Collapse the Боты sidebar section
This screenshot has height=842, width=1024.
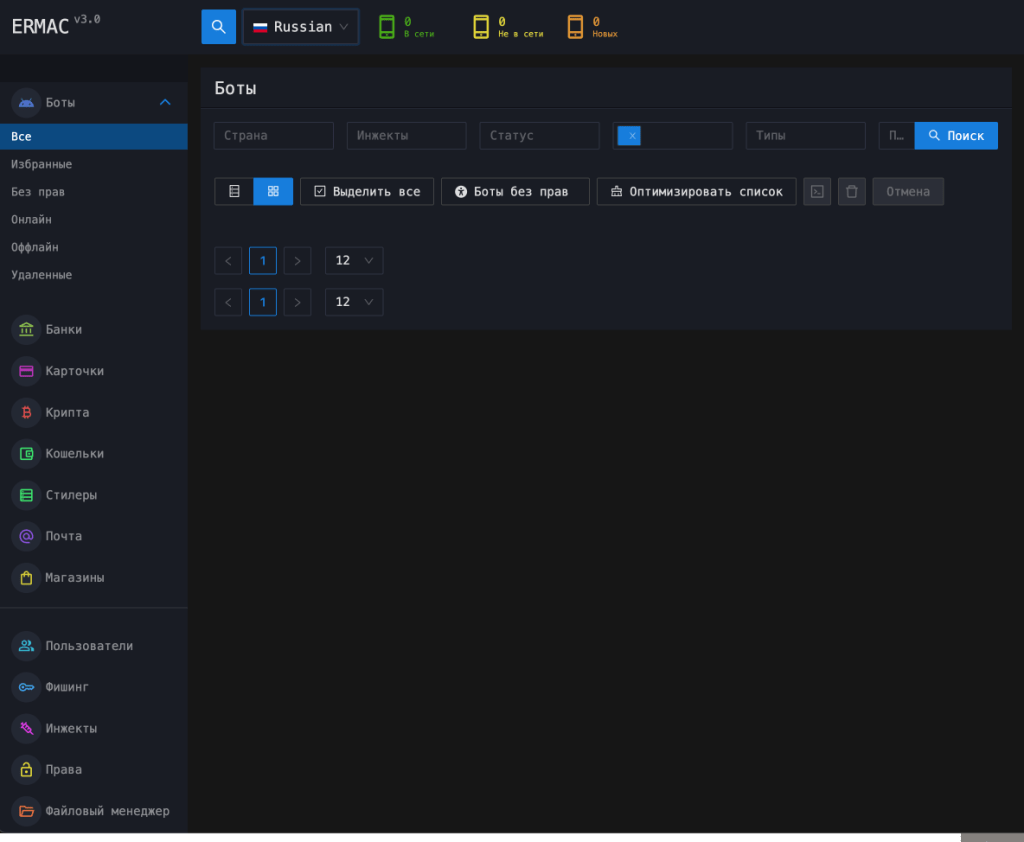[165, 102]
